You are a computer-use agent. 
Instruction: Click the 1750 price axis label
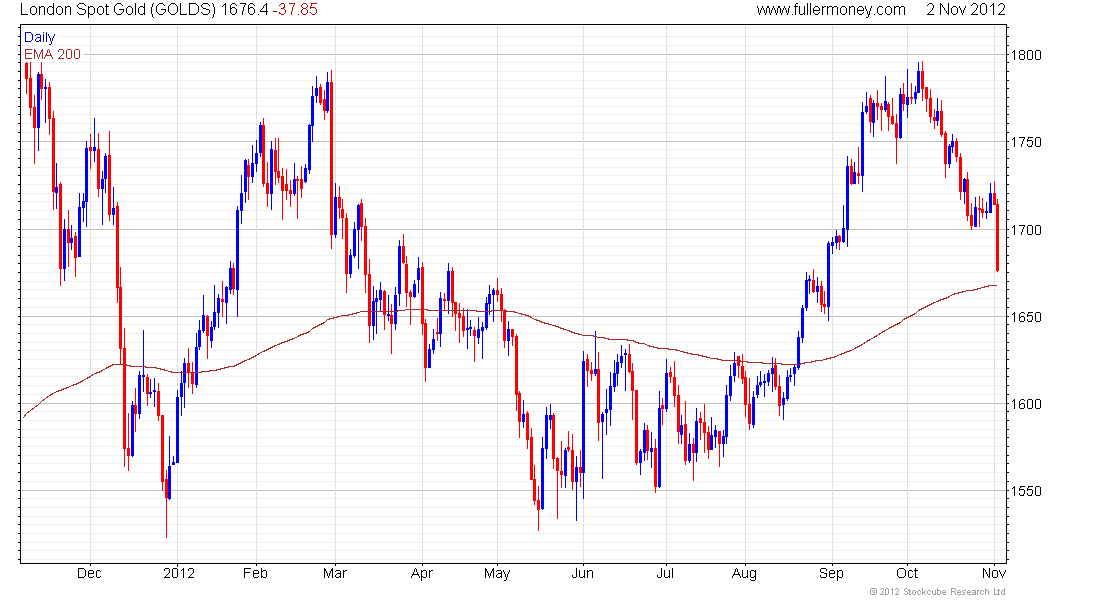point(1026,142)
